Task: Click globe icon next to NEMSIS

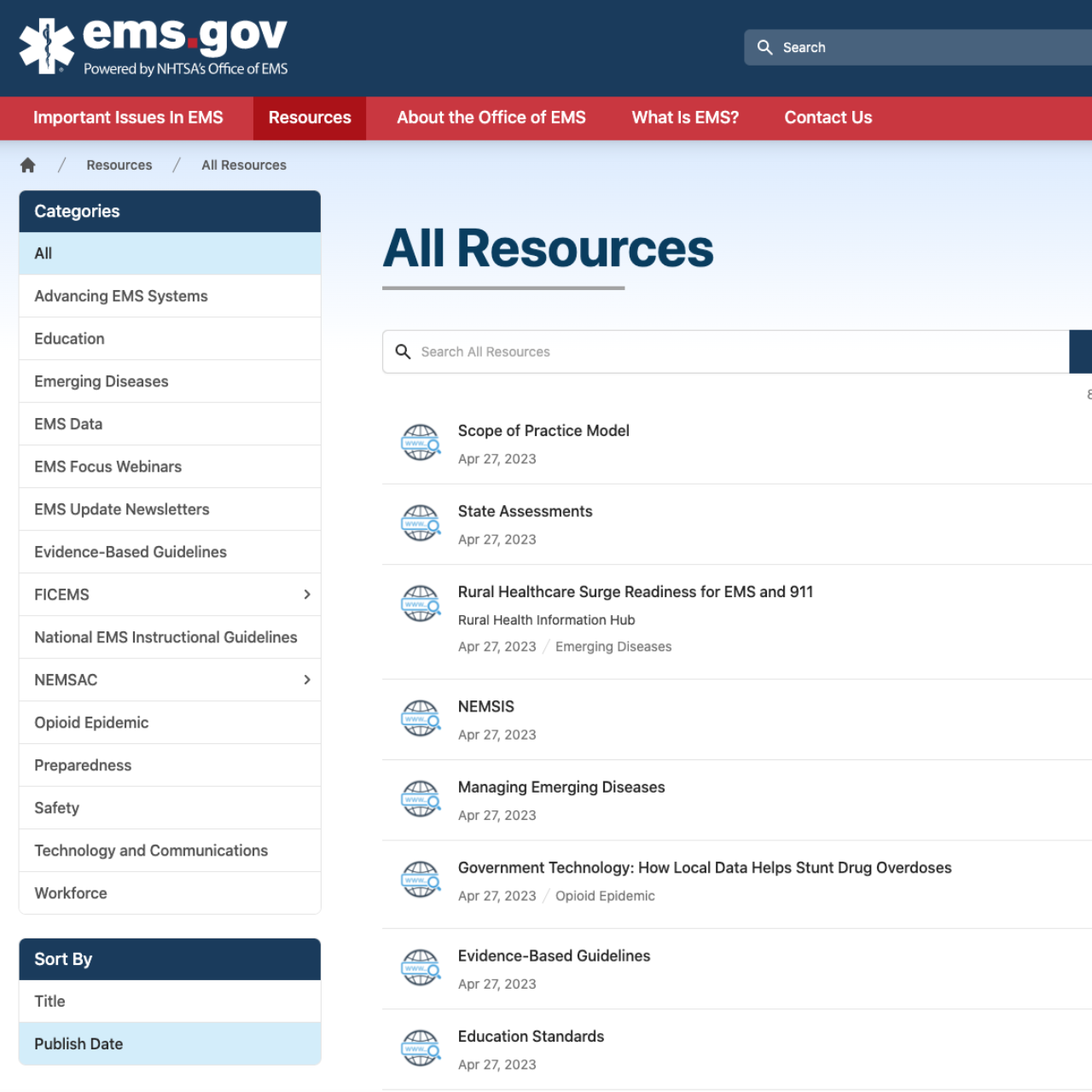Action: [421, 719]
